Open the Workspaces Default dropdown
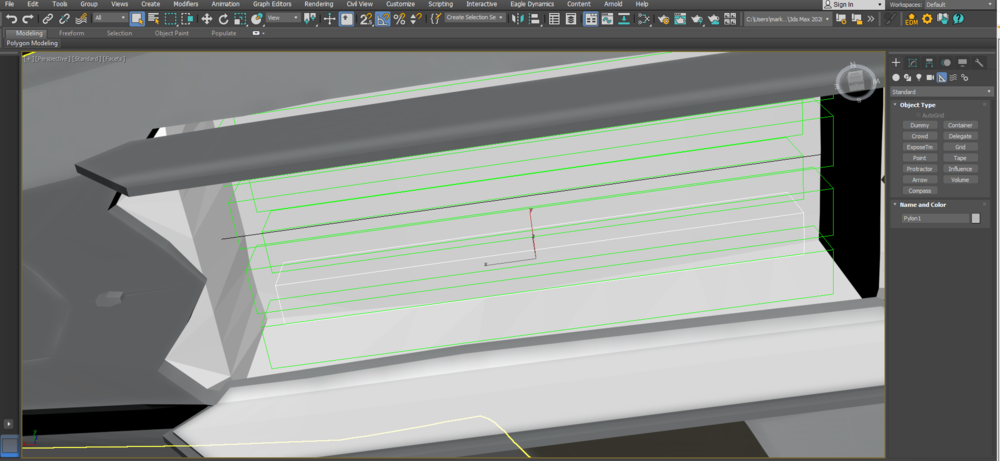The height and width of the screenshot is (461, 1000). 957,4
